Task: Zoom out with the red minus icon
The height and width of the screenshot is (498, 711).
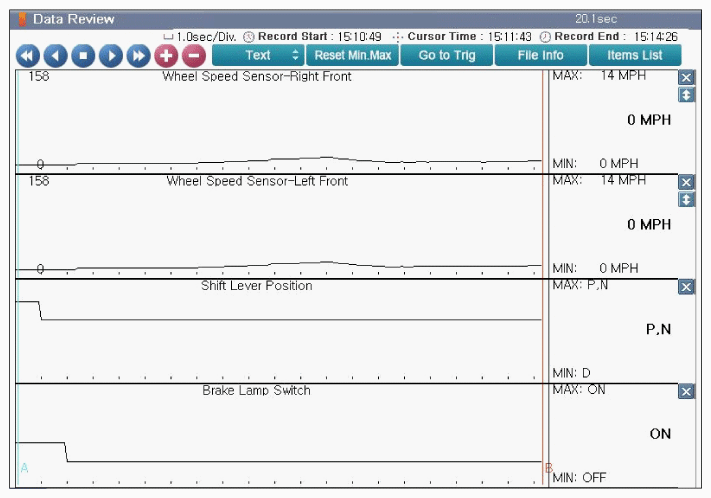Action: (194, 56)
